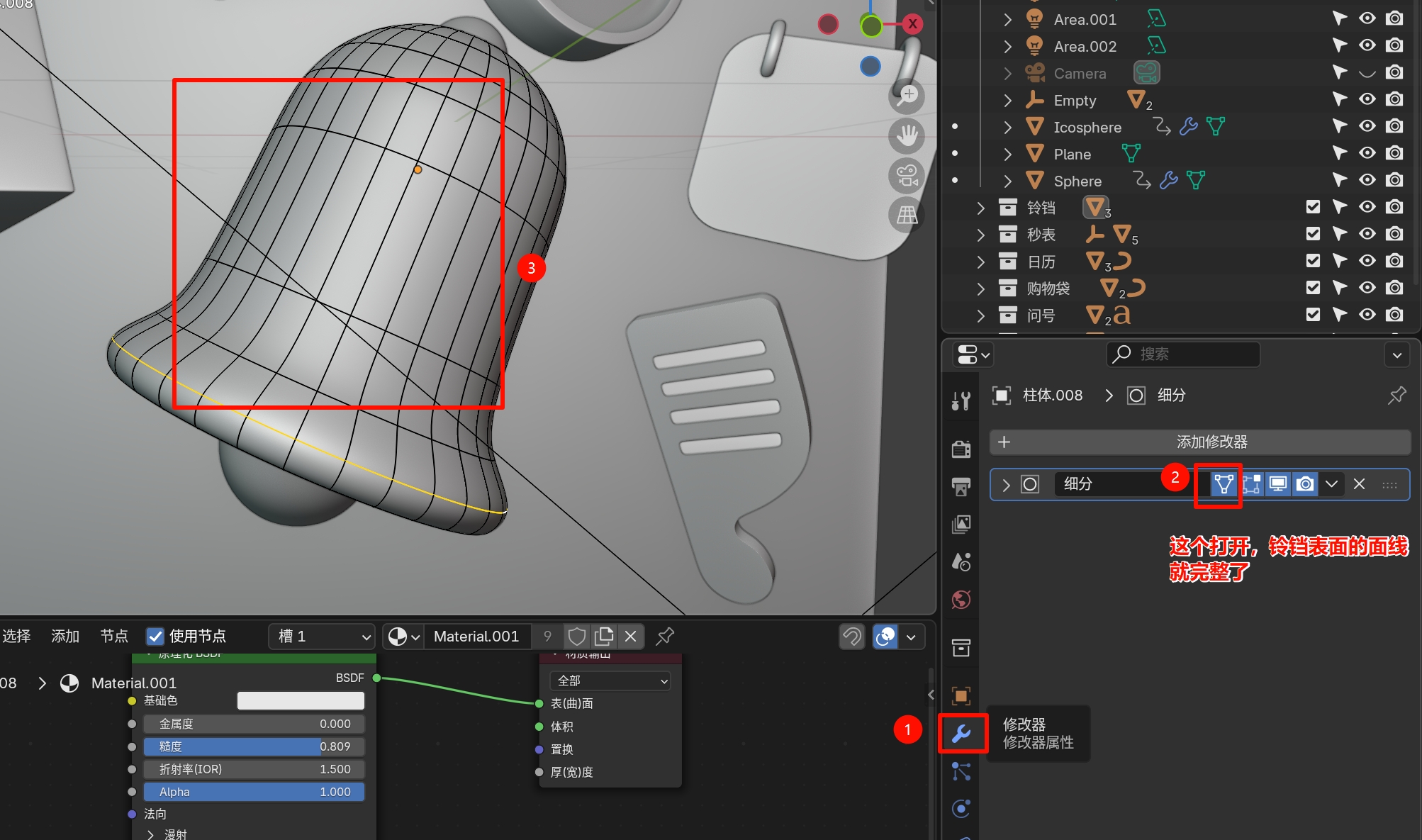
Task: Click the viewport zoom magnifier icon
Action: click(x=907, y=96)
